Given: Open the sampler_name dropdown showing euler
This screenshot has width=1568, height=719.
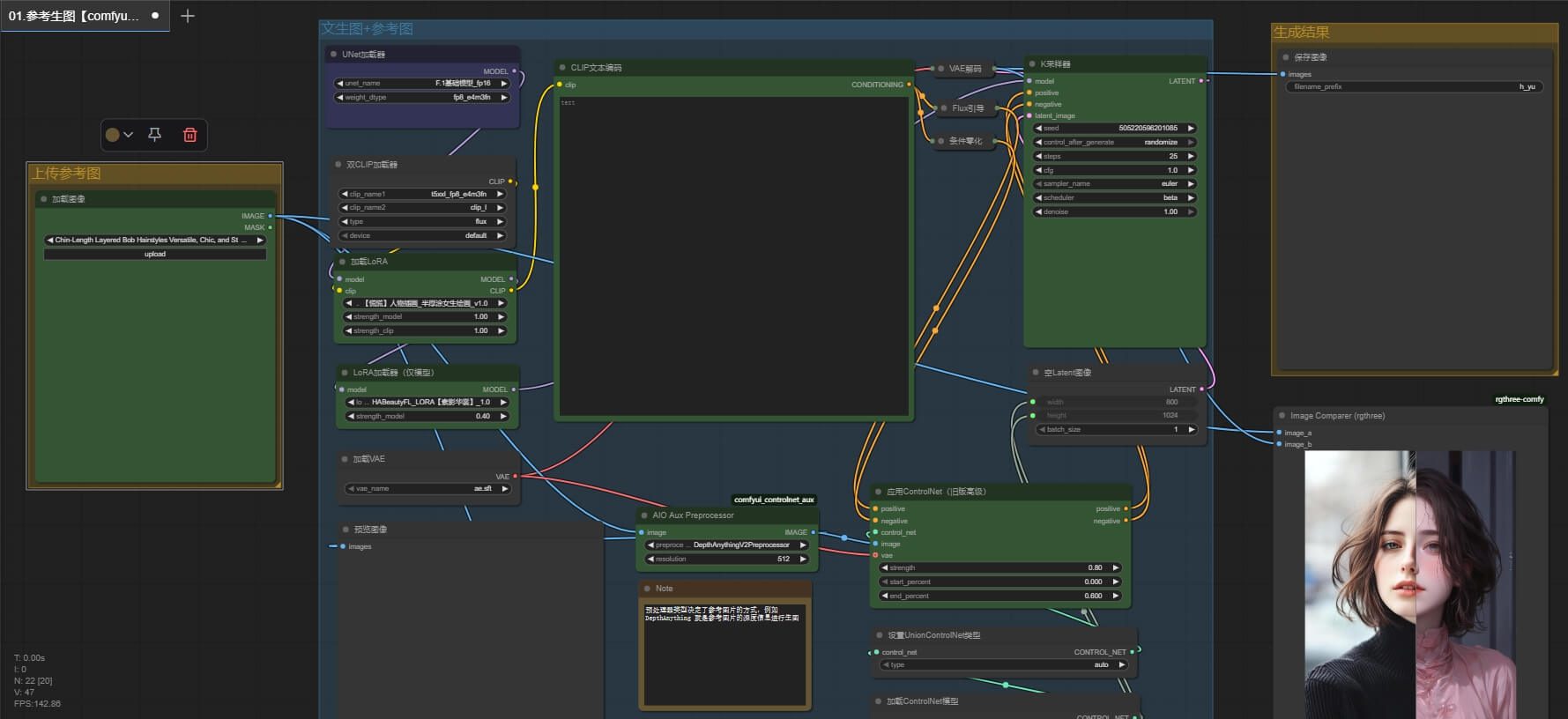Looking at the screenshot, I should tap(1115, 184).
